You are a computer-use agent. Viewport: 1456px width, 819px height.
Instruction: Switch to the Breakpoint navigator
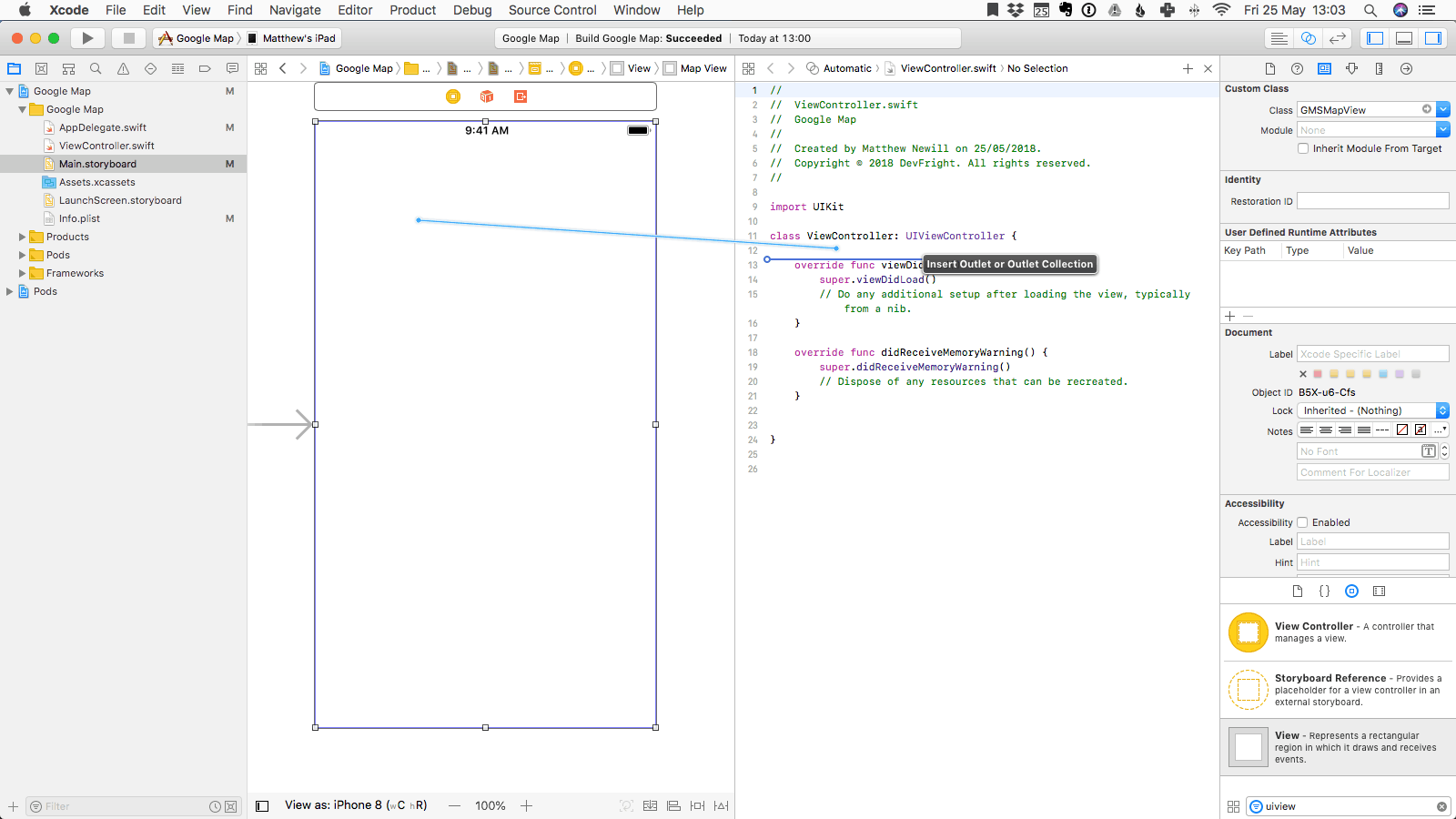coord(205,68)
